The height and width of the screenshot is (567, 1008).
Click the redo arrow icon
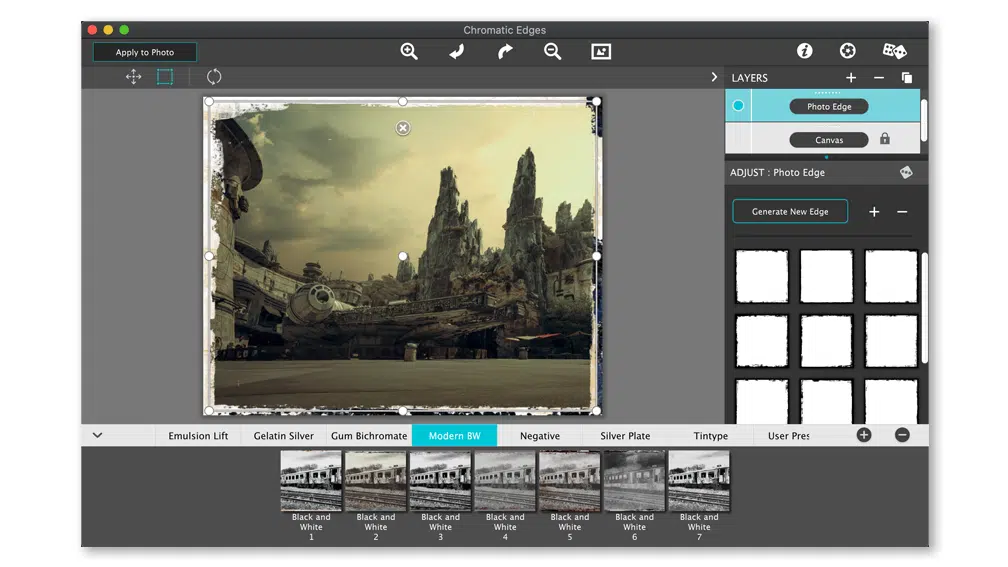tap(505, 51)
